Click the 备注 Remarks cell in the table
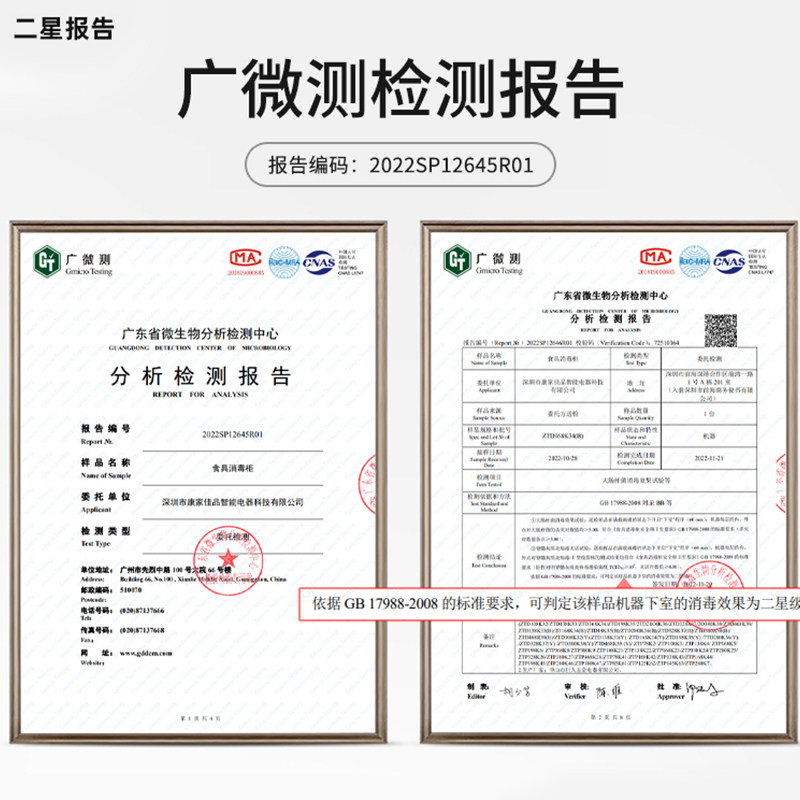The image size is (800, 800). pos(489,640)
